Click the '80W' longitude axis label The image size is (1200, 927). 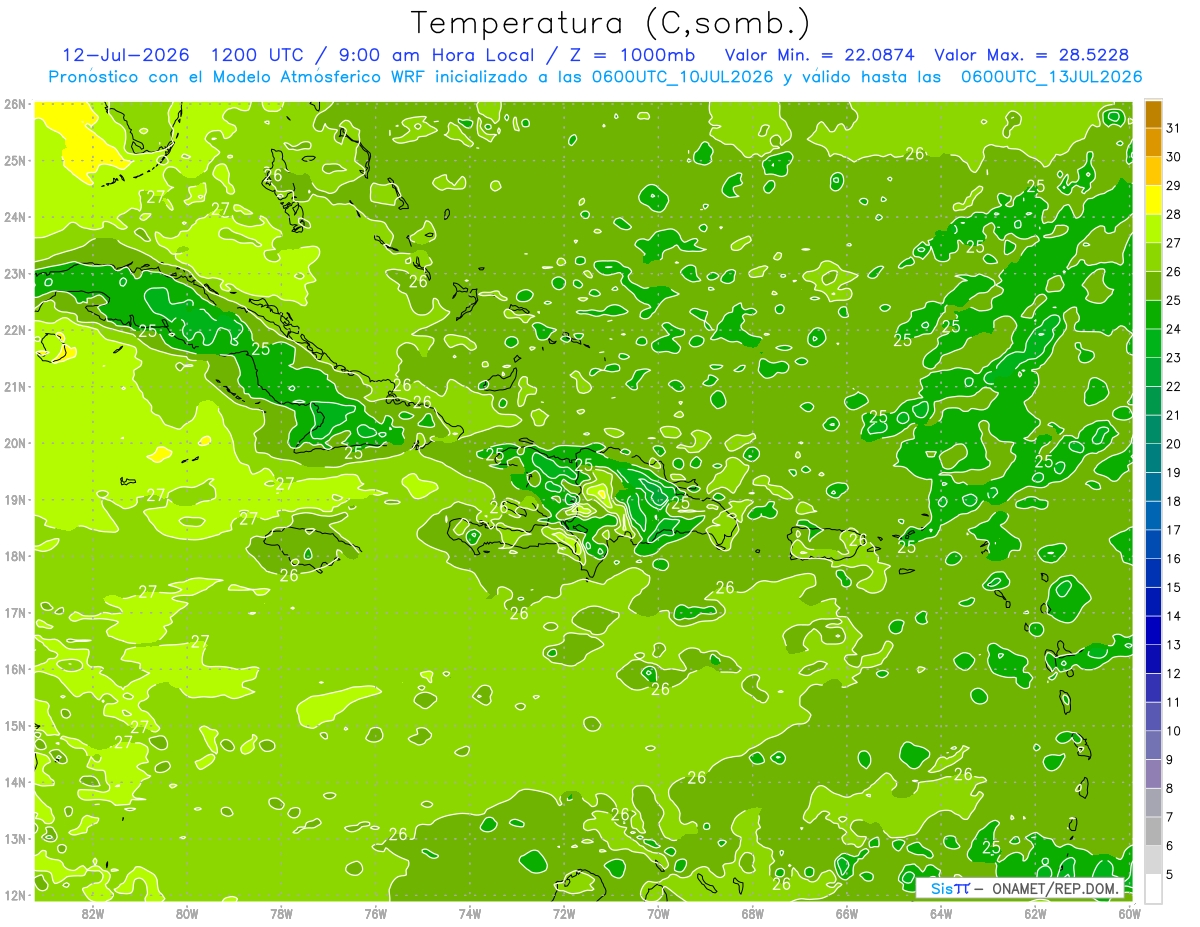click(186, 913)
